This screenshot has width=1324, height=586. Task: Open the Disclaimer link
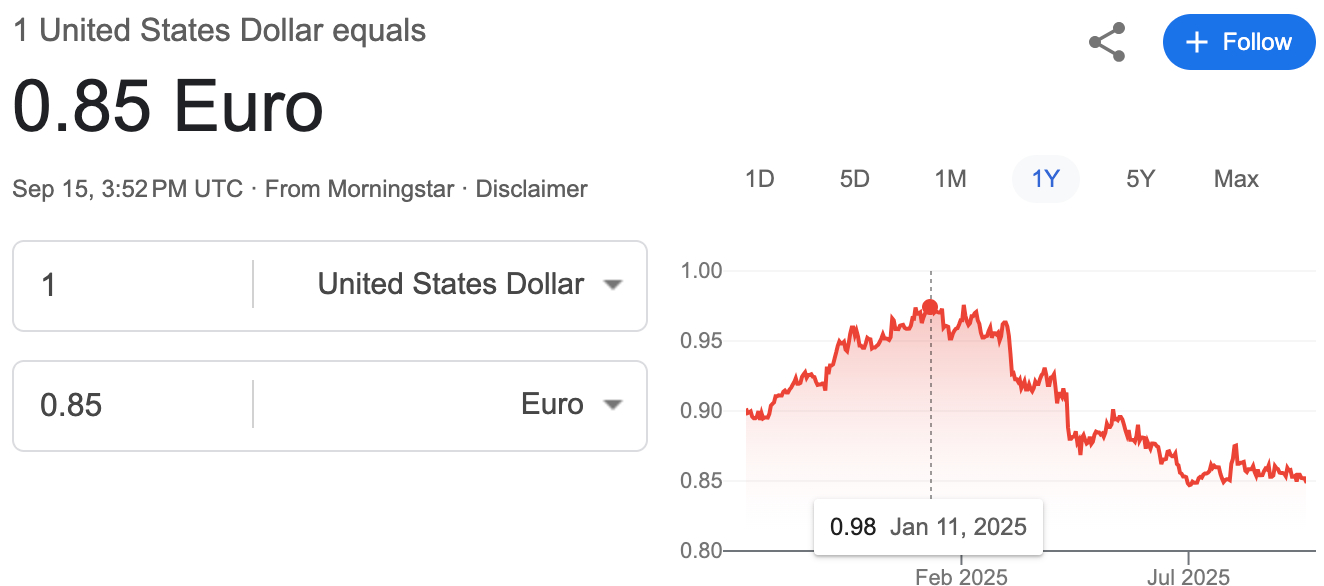point(531,189)
